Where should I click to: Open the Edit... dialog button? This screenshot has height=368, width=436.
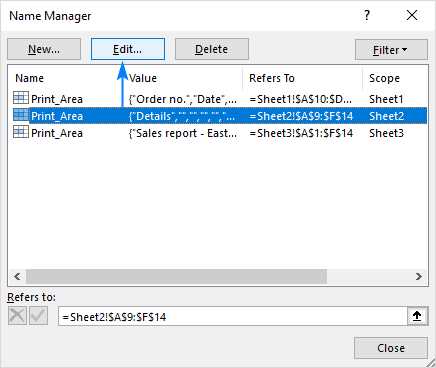[x=128, y=49]
